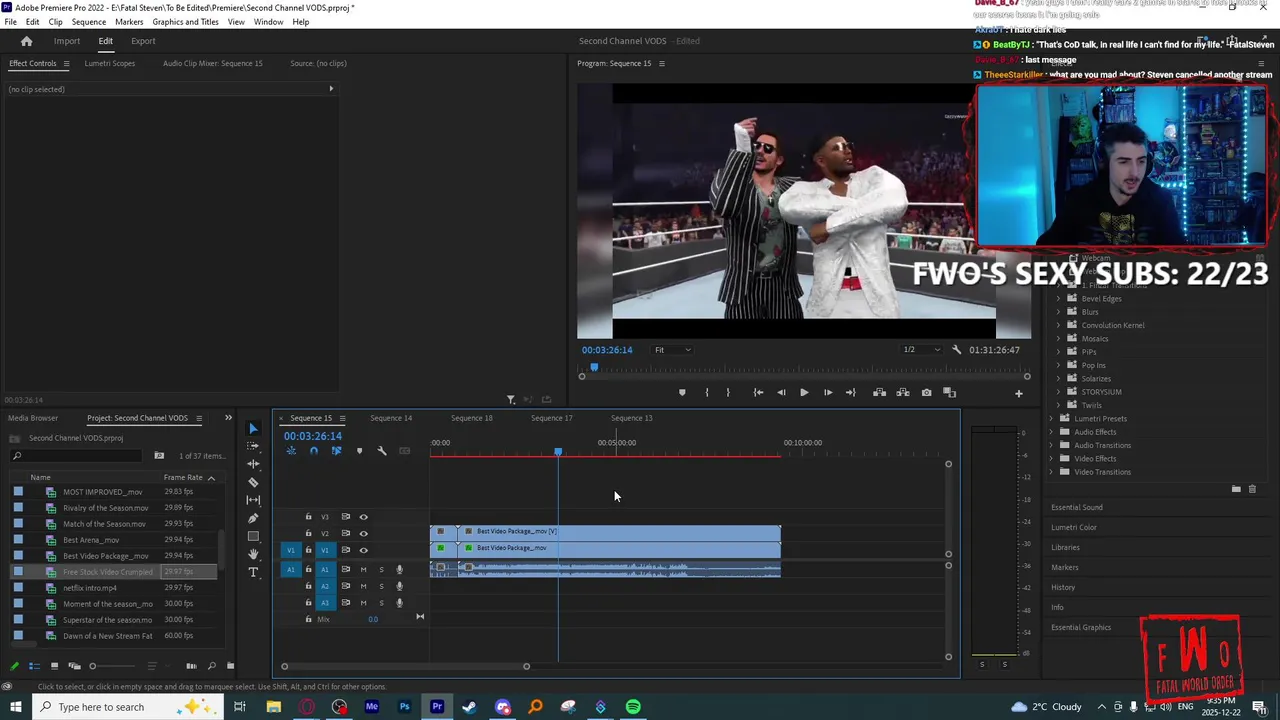Screen dimensions: 1280x720
Task: Expand the Convolution Kernel preset folder
Action: pos(1059,325)
